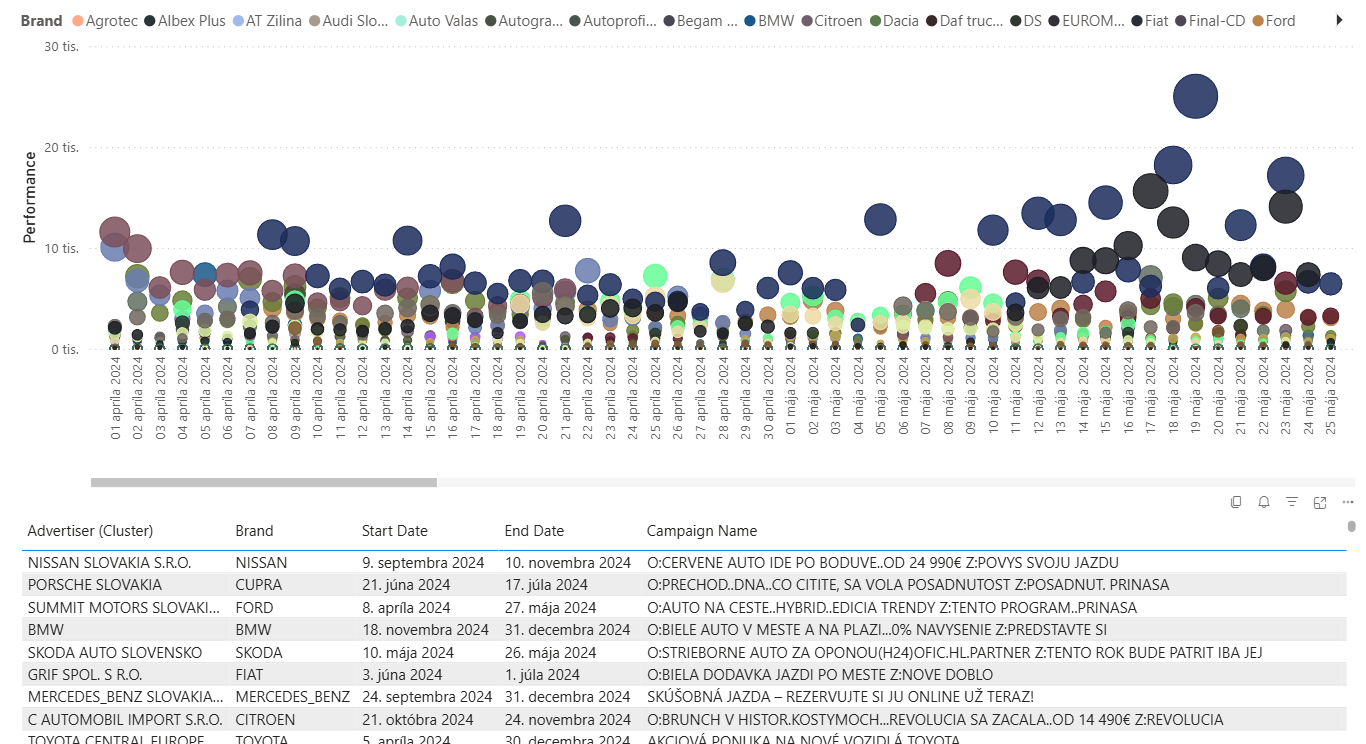Image resolution: width=1366 pixels, height=744 pixels.
Task: Select the CITROEN brand cell in the table
Action: (x=266, y=720)
